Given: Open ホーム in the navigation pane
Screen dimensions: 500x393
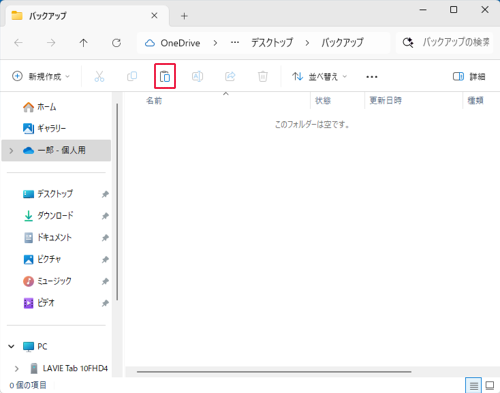Looking at the screenshot, I should pyautogui.click(x=39, y=107).
